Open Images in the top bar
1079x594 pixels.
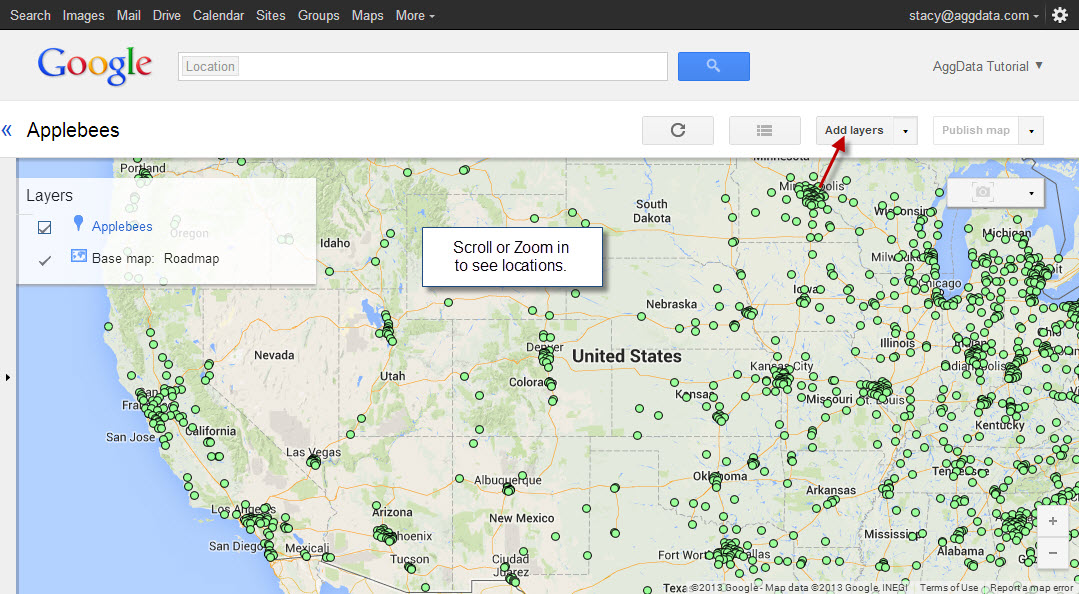[83, 15]
